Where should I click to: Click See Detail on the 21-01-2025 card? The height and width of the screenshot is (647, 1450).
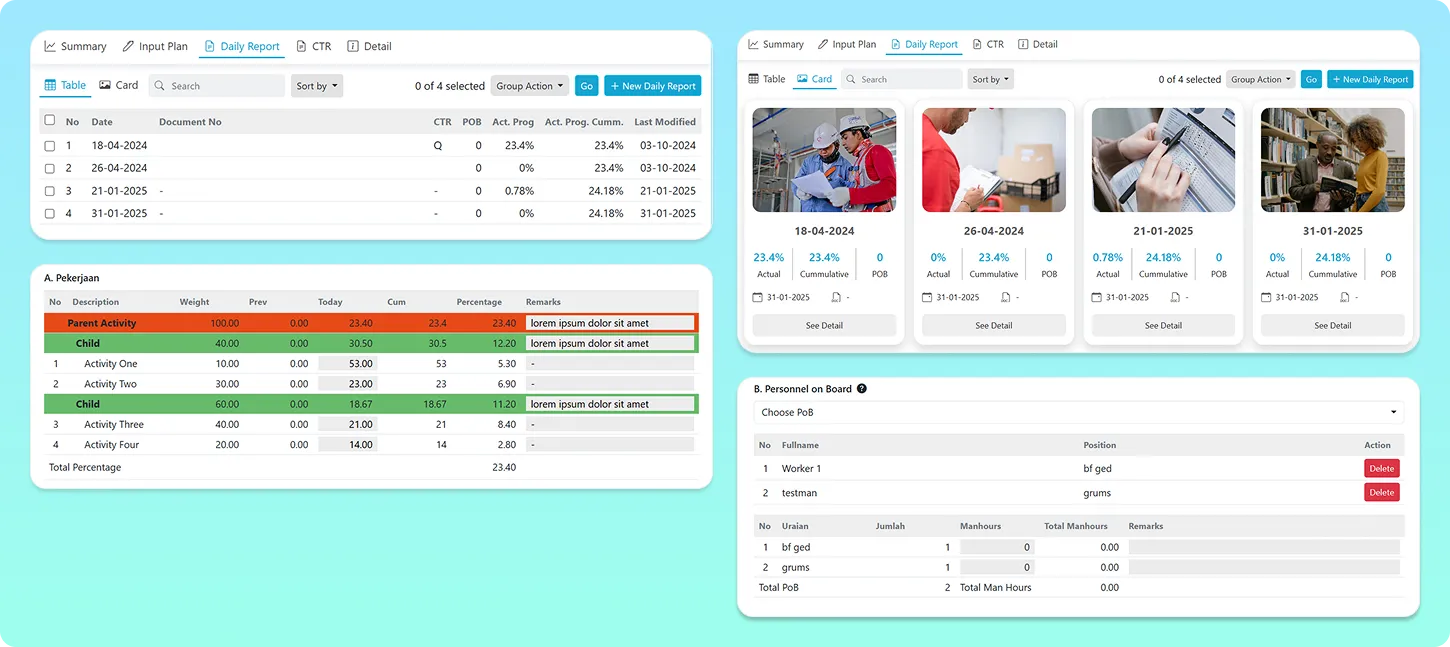tap(1163, 326)
